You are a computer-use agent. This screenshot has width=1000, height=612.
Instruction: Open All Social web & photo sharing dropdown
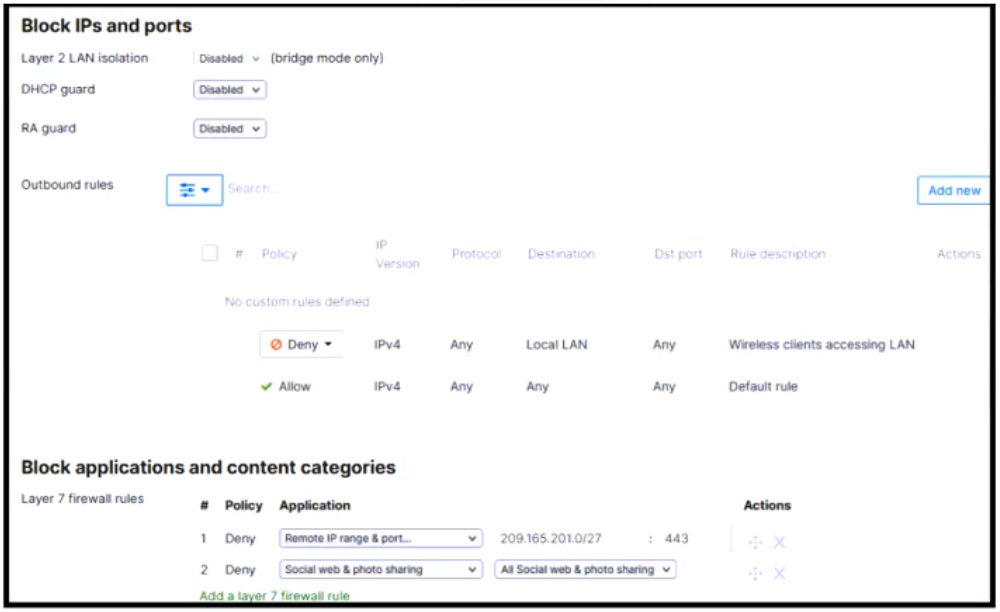click(x=585, y=570)
